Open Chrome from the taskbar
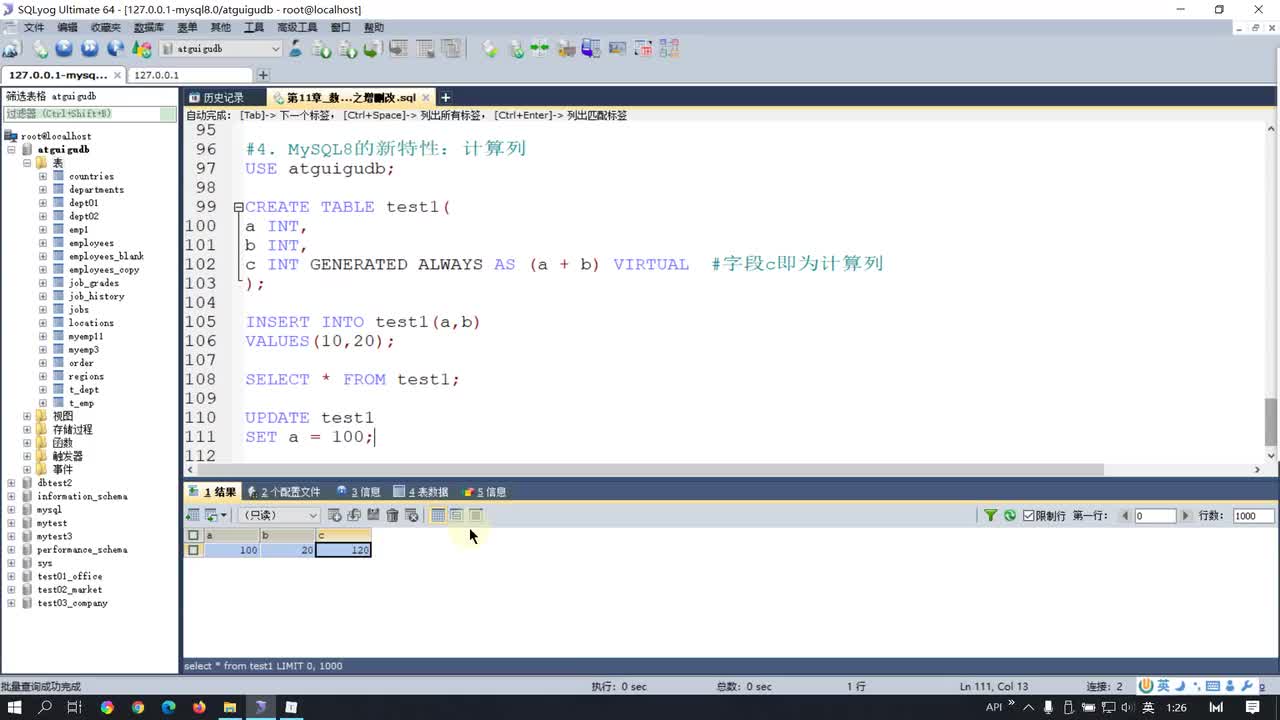1280x720 pixels. click(137, 707)
